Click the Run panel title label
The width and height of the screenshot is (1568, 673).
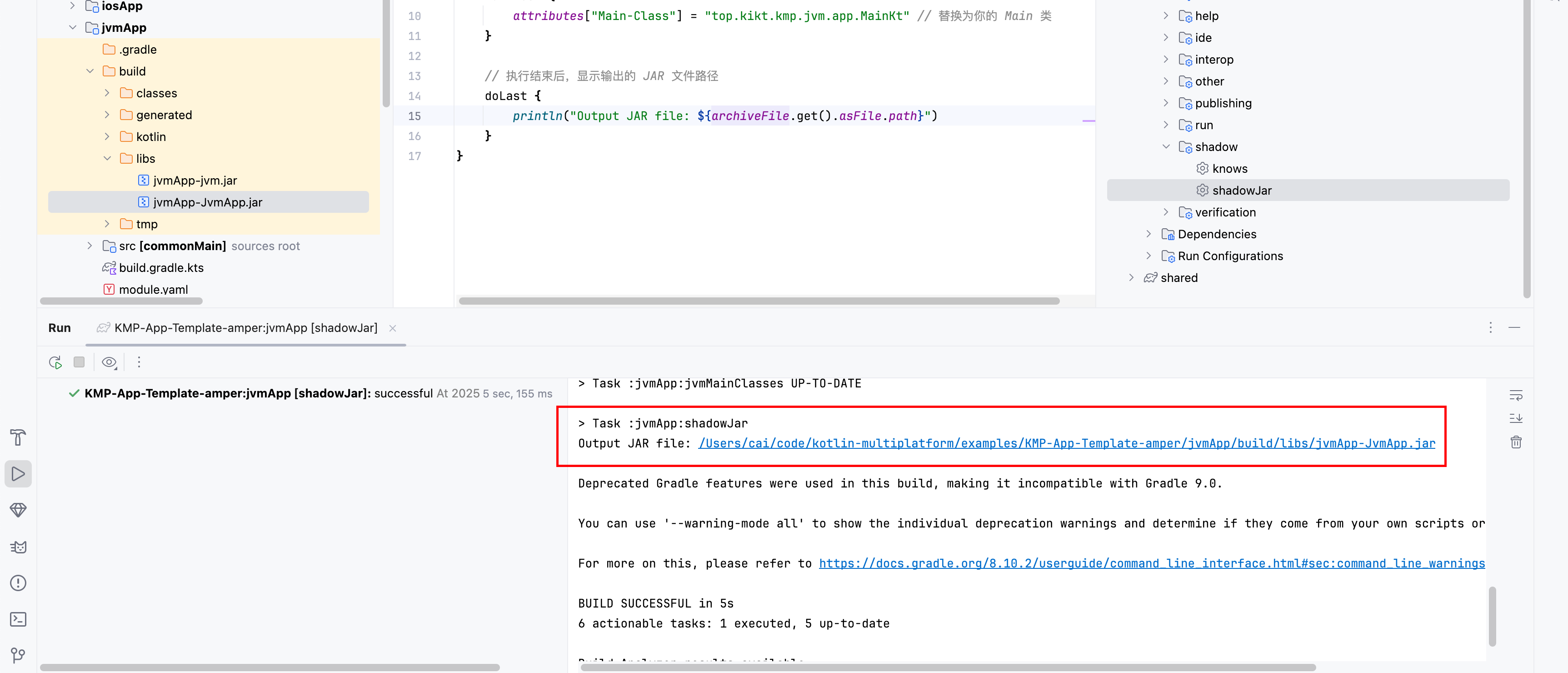pyautogui.click(x=60, y=328)
